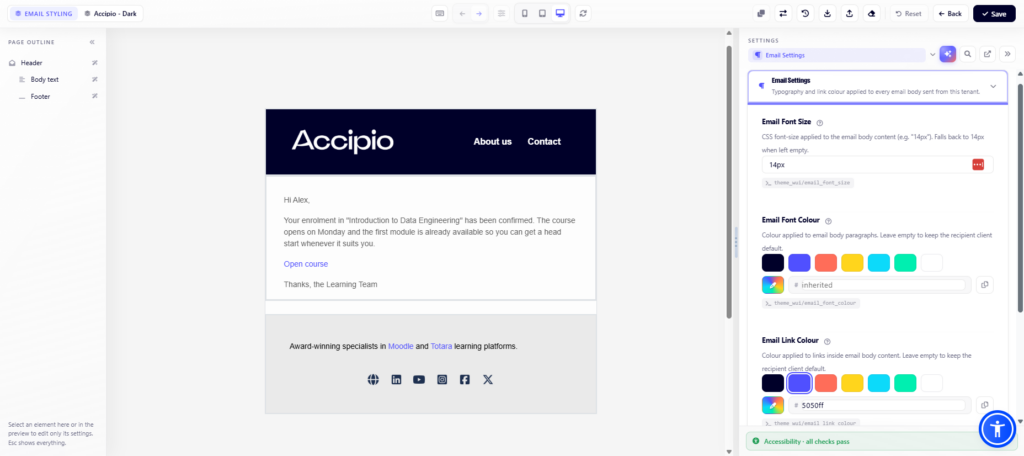The image size is (1024, 456).
Task: Click red dots icon in font size field
Action: coord(978,165)
